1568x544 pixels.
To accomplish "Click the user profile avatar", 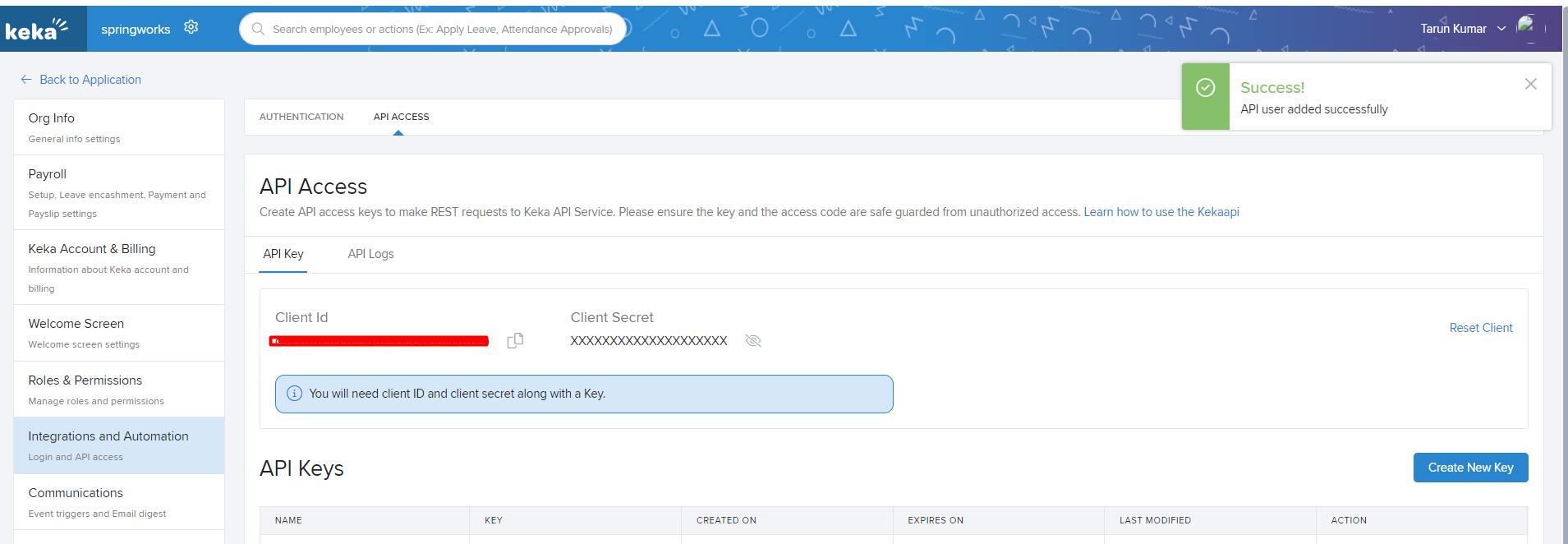I will coord(1527,28).
